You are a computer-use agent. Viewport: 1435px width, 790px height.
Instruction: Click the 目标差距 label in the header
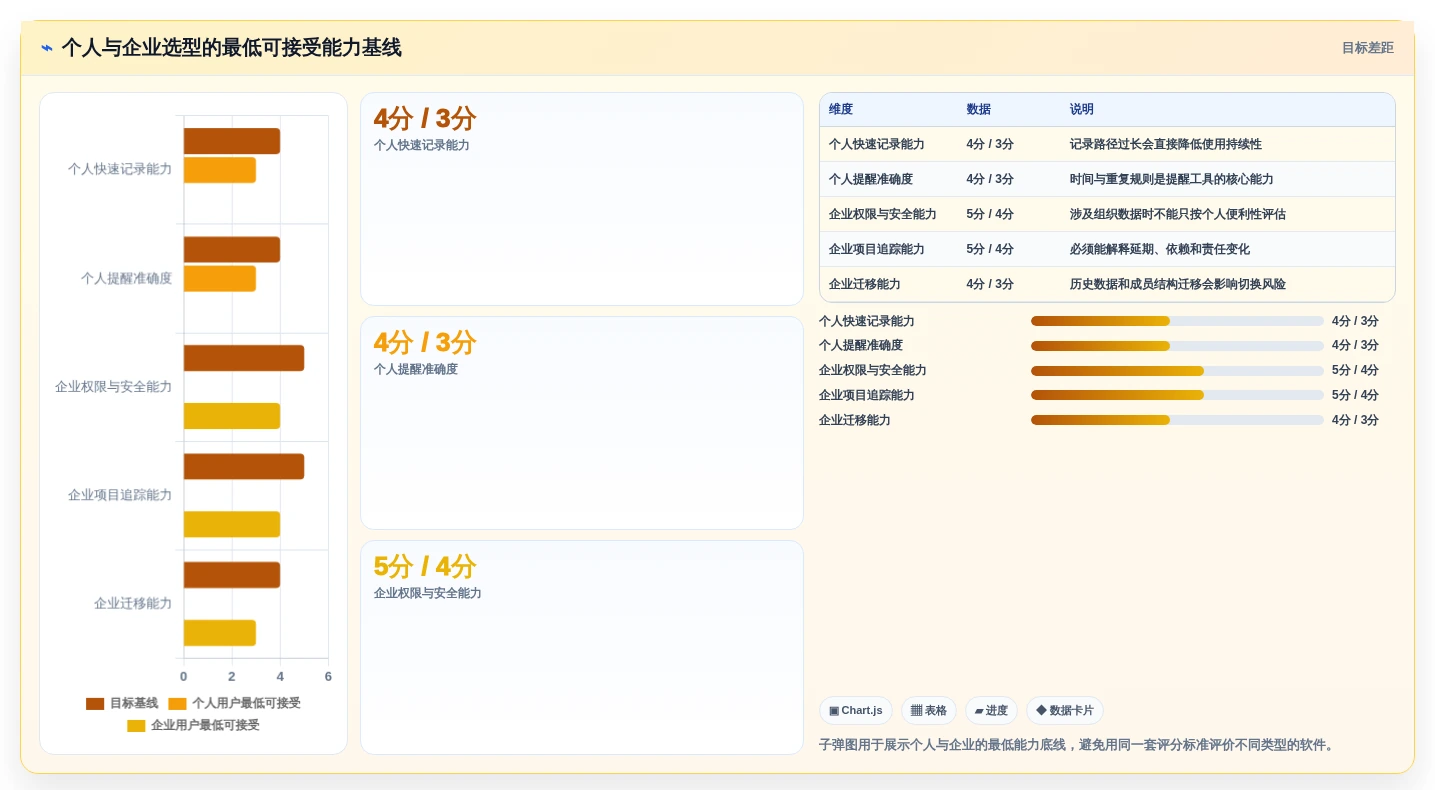click(x=1367, y=48)
